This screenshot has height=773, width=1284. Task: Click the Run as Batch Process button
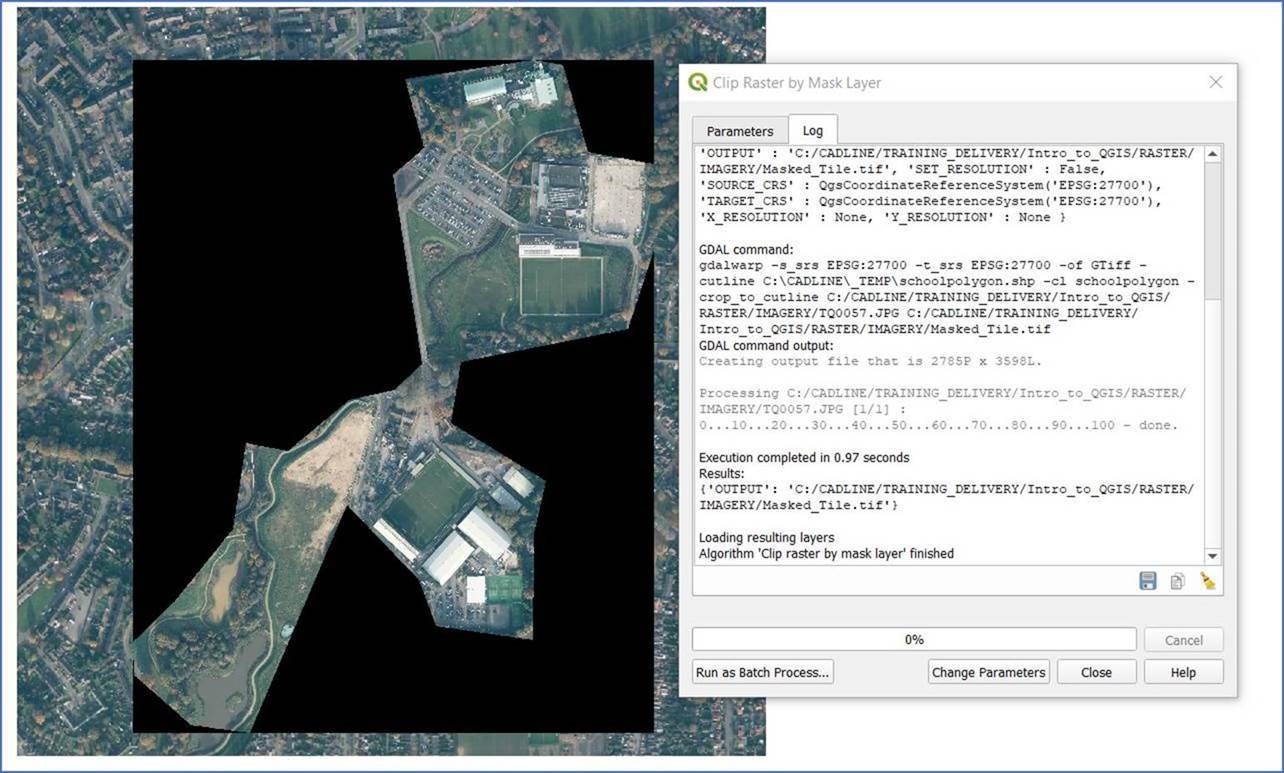[x=762, y=672]
